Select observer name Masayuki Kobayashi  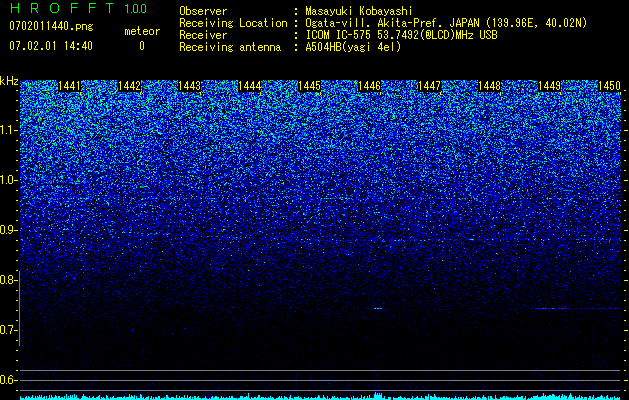(x=359, y=11)
